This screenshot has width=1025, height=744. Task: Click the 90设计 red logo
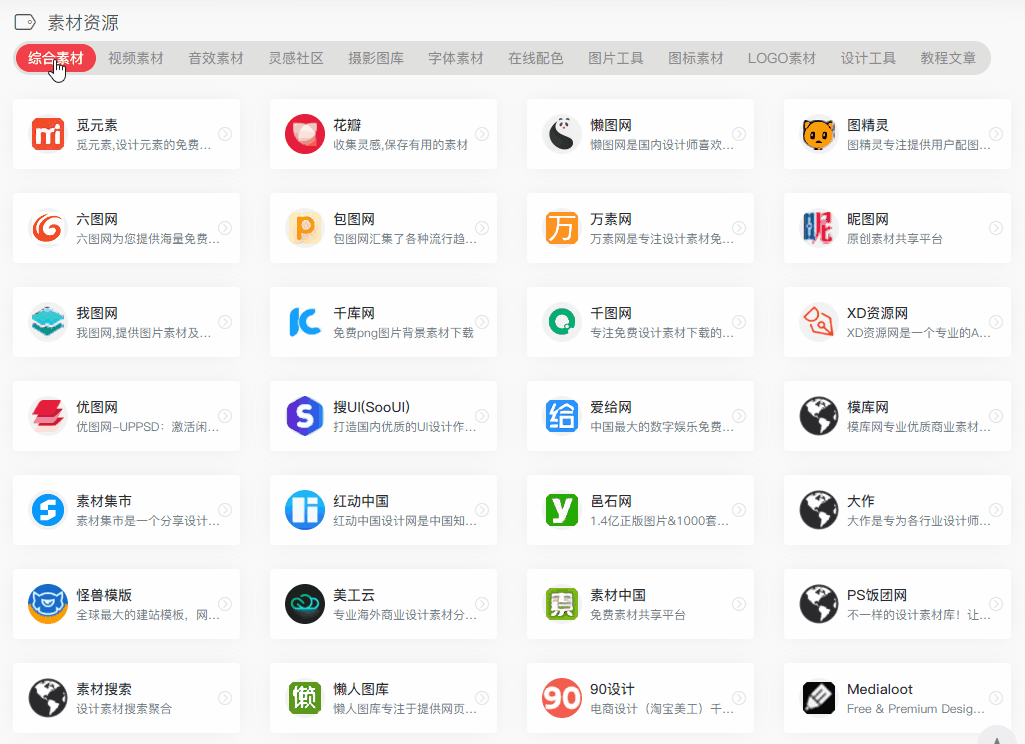pos(562,699)
